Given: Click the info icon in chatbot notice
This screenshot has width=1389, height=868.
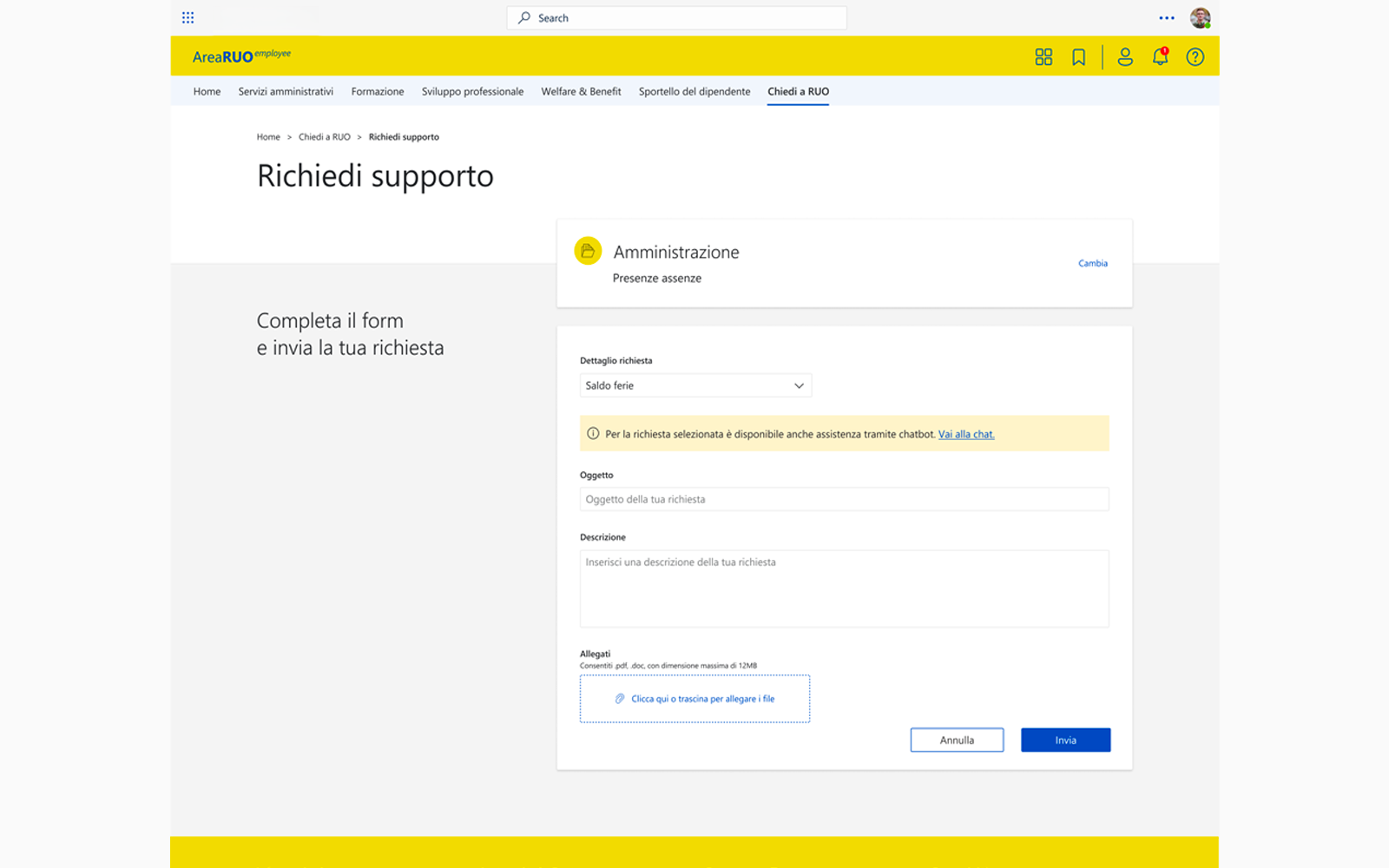Looking at the screenshot, I should [593, 433].
